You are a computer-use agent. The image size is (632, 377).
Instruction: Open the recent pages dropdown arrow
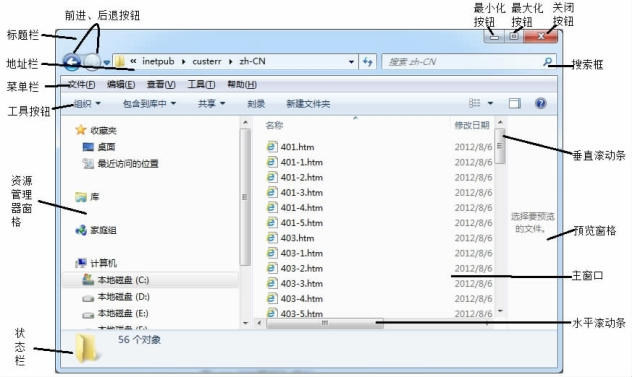(x=106, y=62)
